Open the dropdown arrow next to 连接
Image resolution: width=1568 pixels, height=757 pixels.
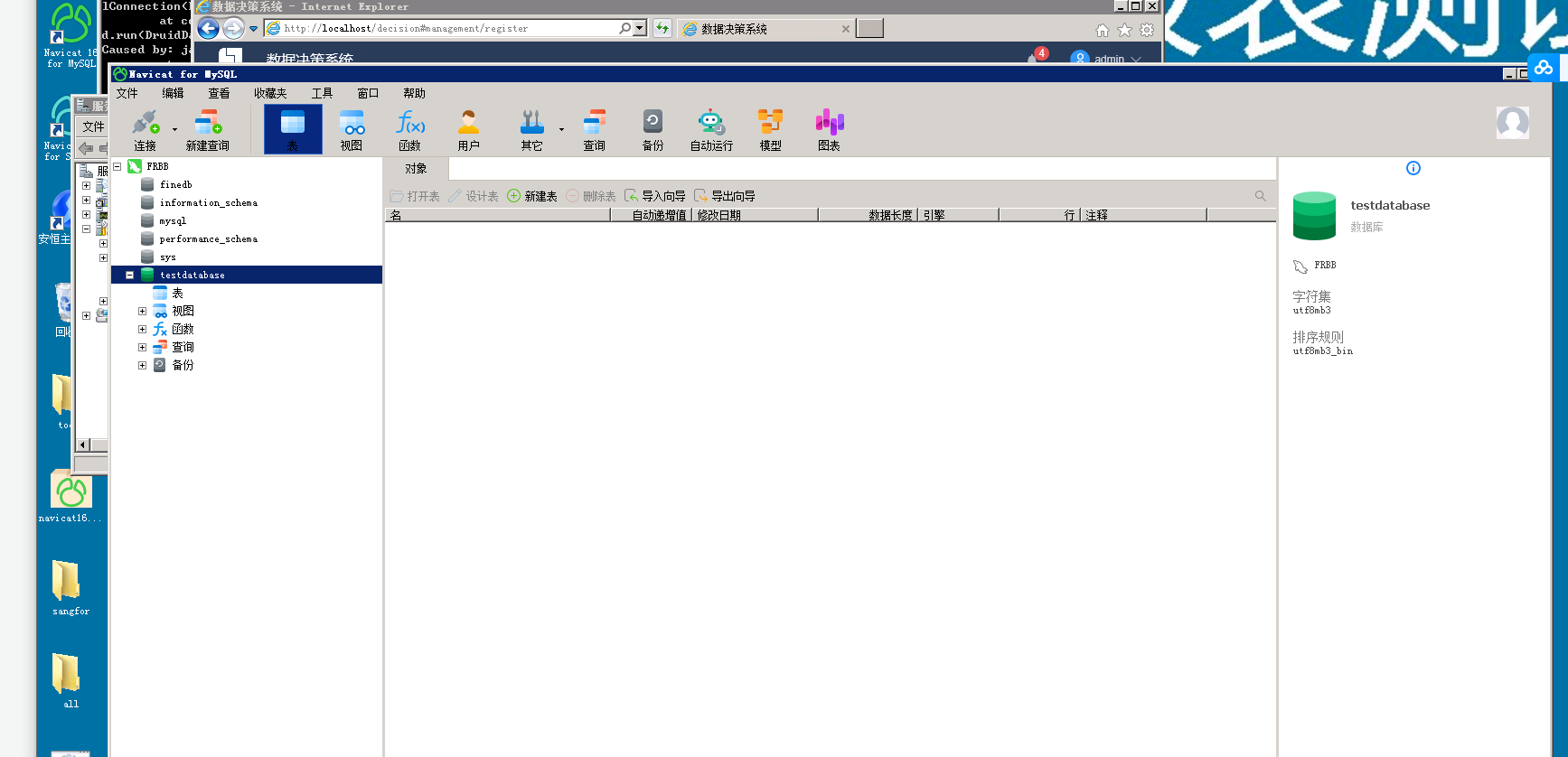click(174, 129)
